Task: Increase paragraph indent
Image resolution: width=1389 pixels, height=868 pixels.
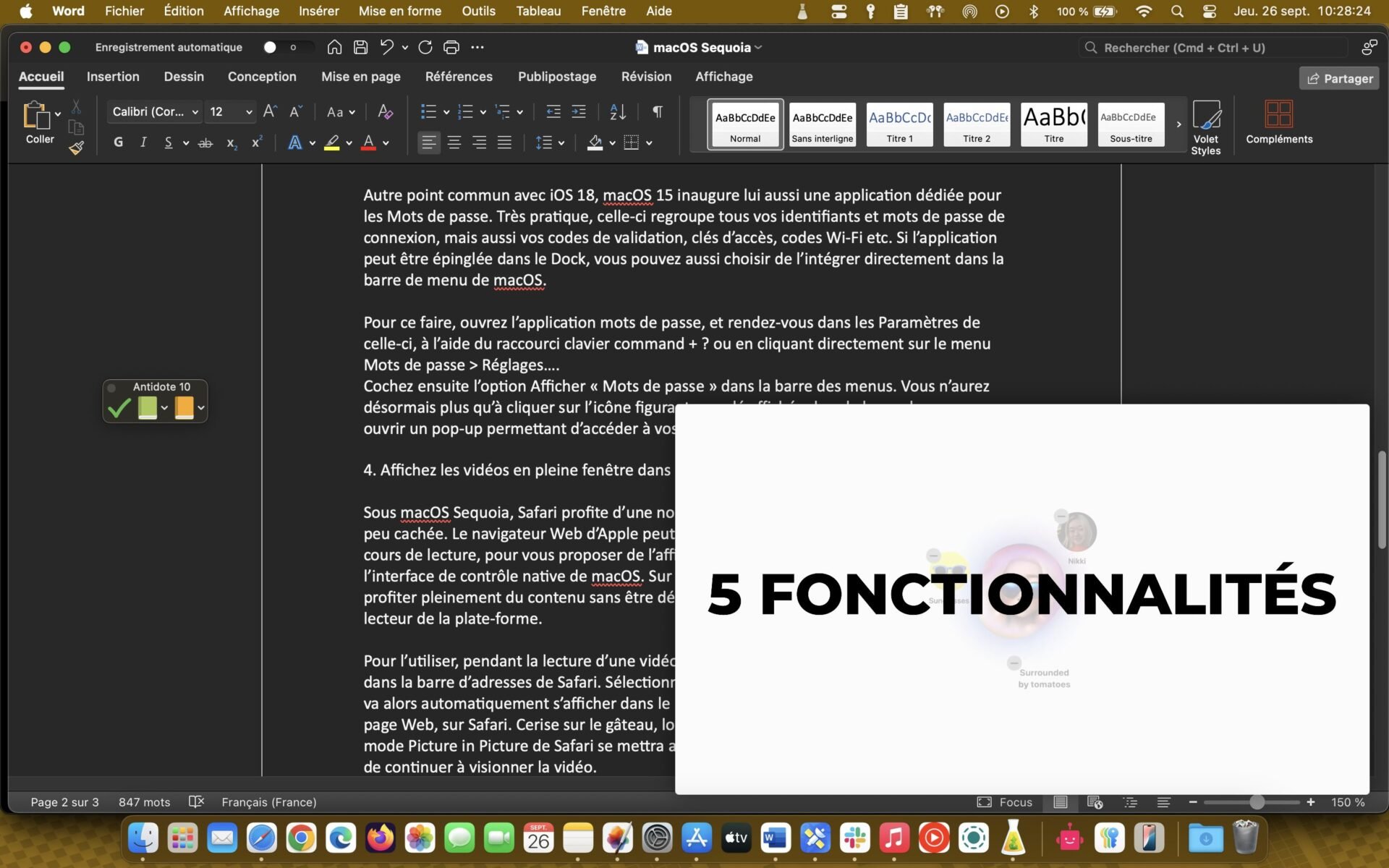Action: [x=579, y=111]
